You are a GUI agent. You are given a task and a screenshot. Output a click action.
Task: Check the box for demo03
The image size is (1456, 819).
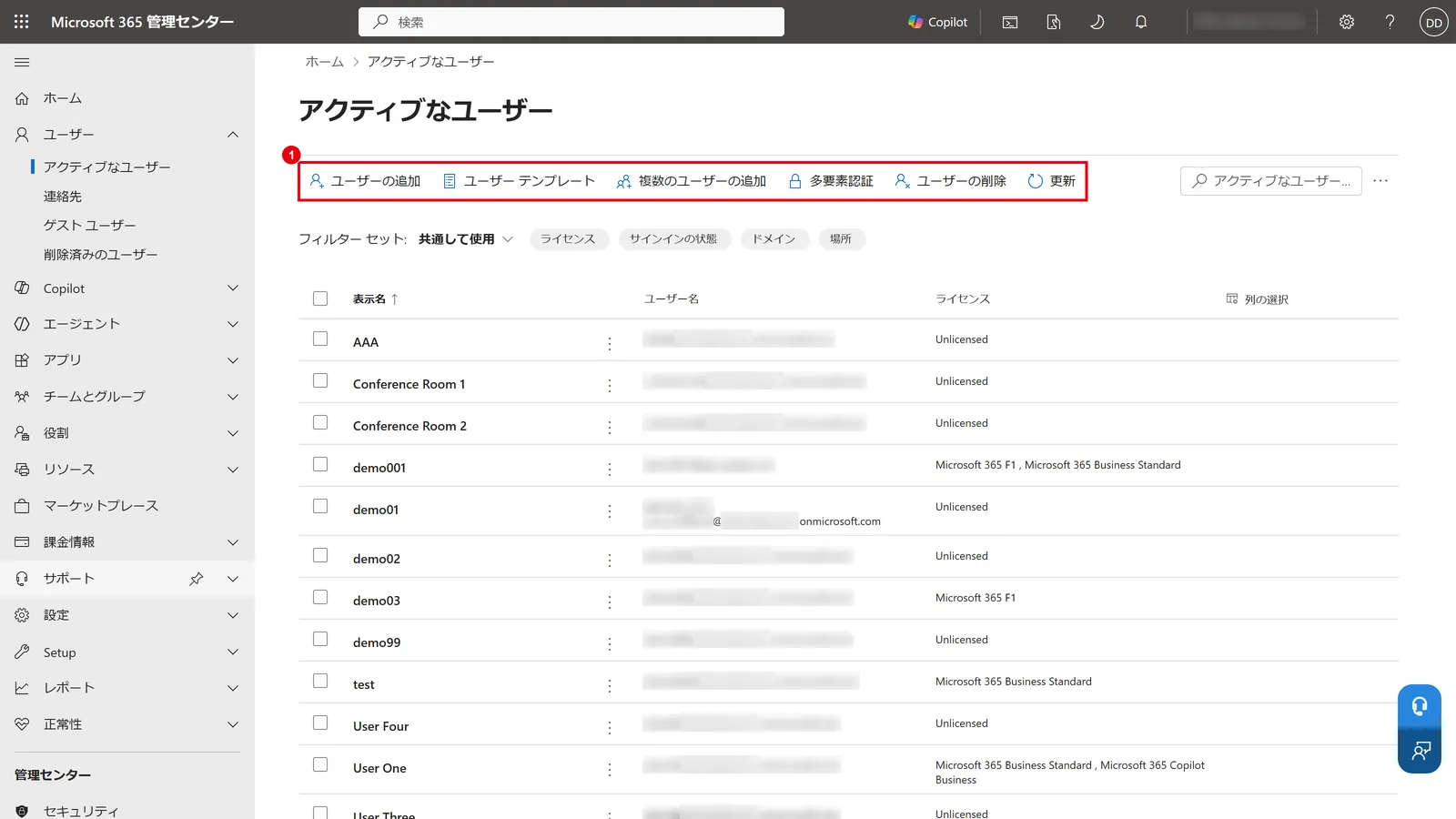pos(320,597)
